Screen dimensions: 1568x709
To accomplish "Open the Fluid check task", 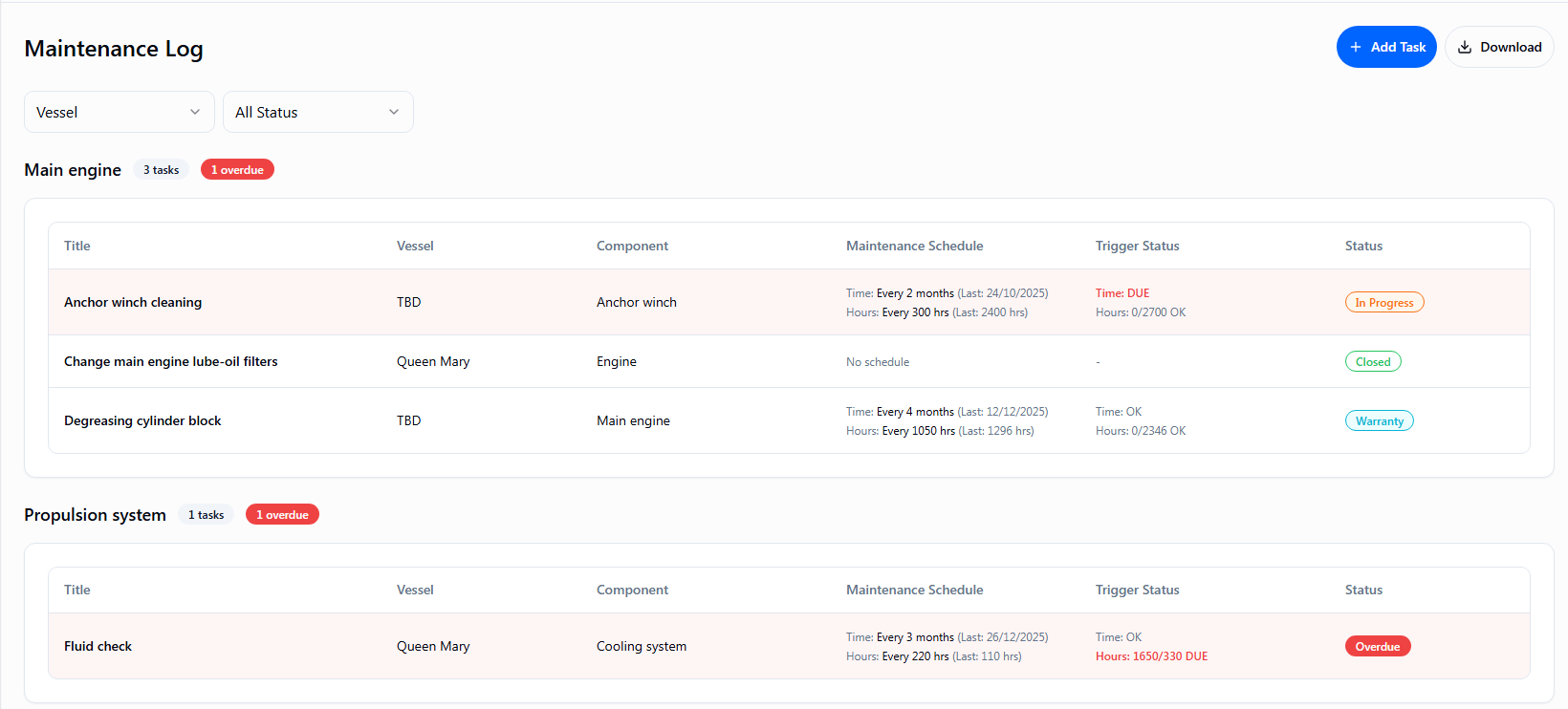I will (98, 646).
